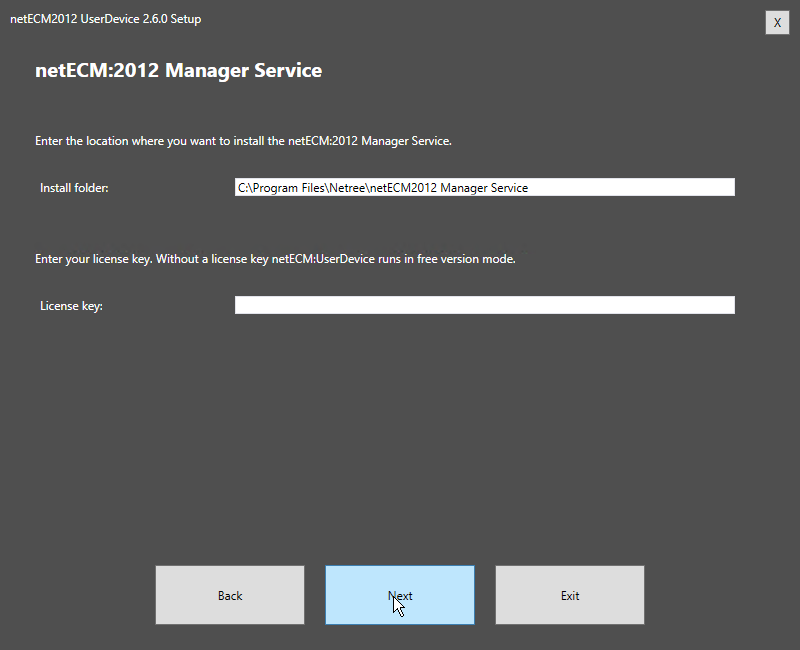Select the 'Install folder:' label
This screenshot has height=650, width=800.
coord(74,188)
